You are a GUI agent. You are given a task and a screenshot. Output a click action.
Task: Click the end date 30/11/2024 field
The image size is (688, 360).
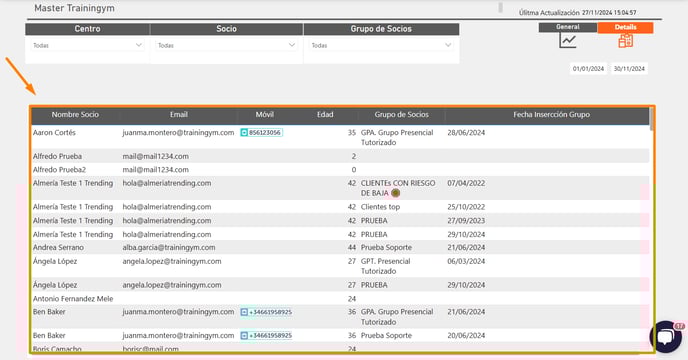click(629, 68)
